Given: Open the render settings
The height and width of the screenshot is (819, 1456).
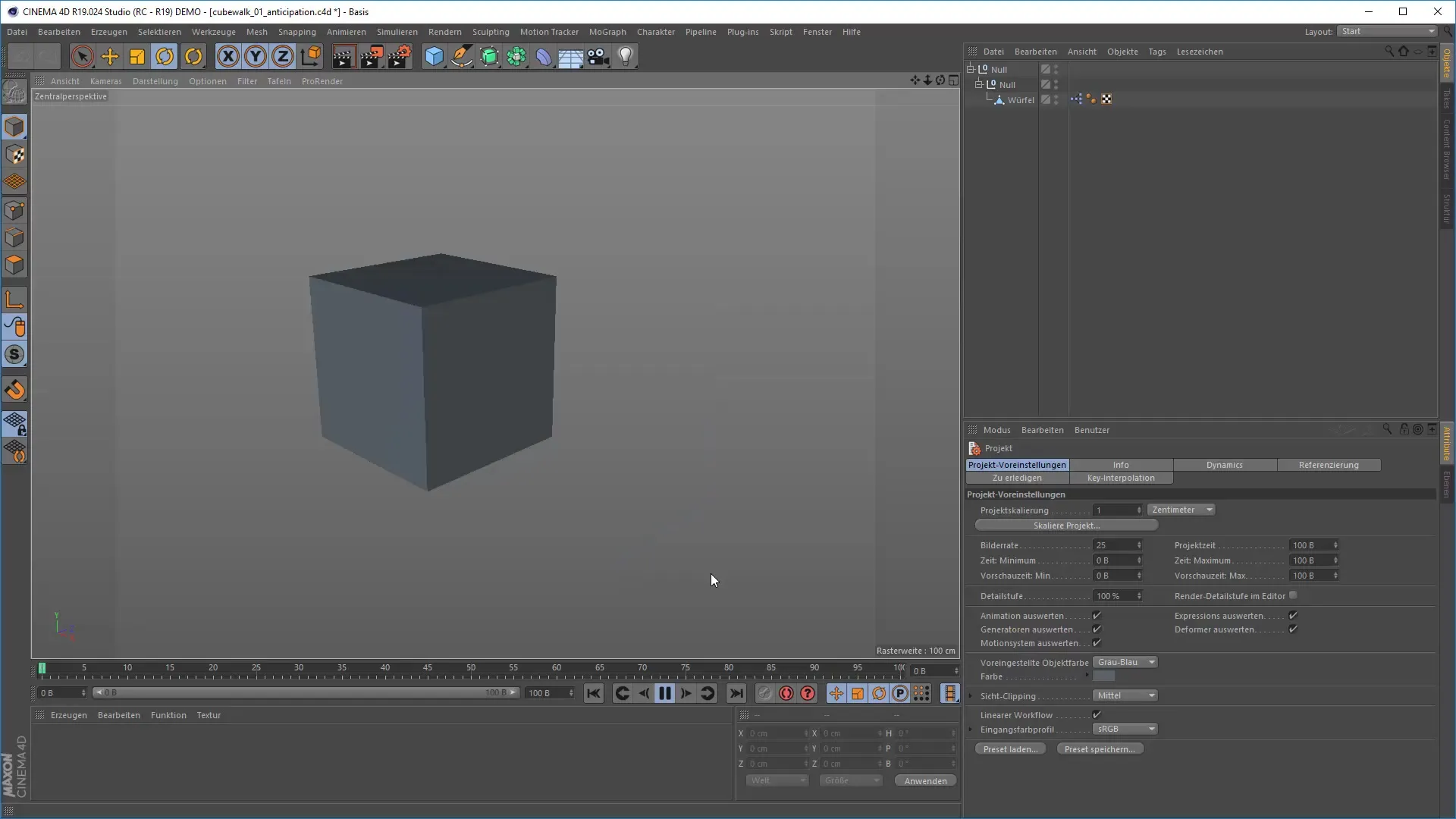Looking at the screenshot, I should pos(400,56).
